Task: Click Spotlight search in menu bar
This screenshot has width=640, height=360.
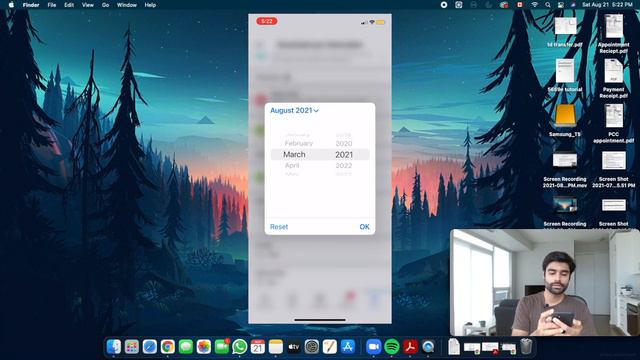Action: 548,5
